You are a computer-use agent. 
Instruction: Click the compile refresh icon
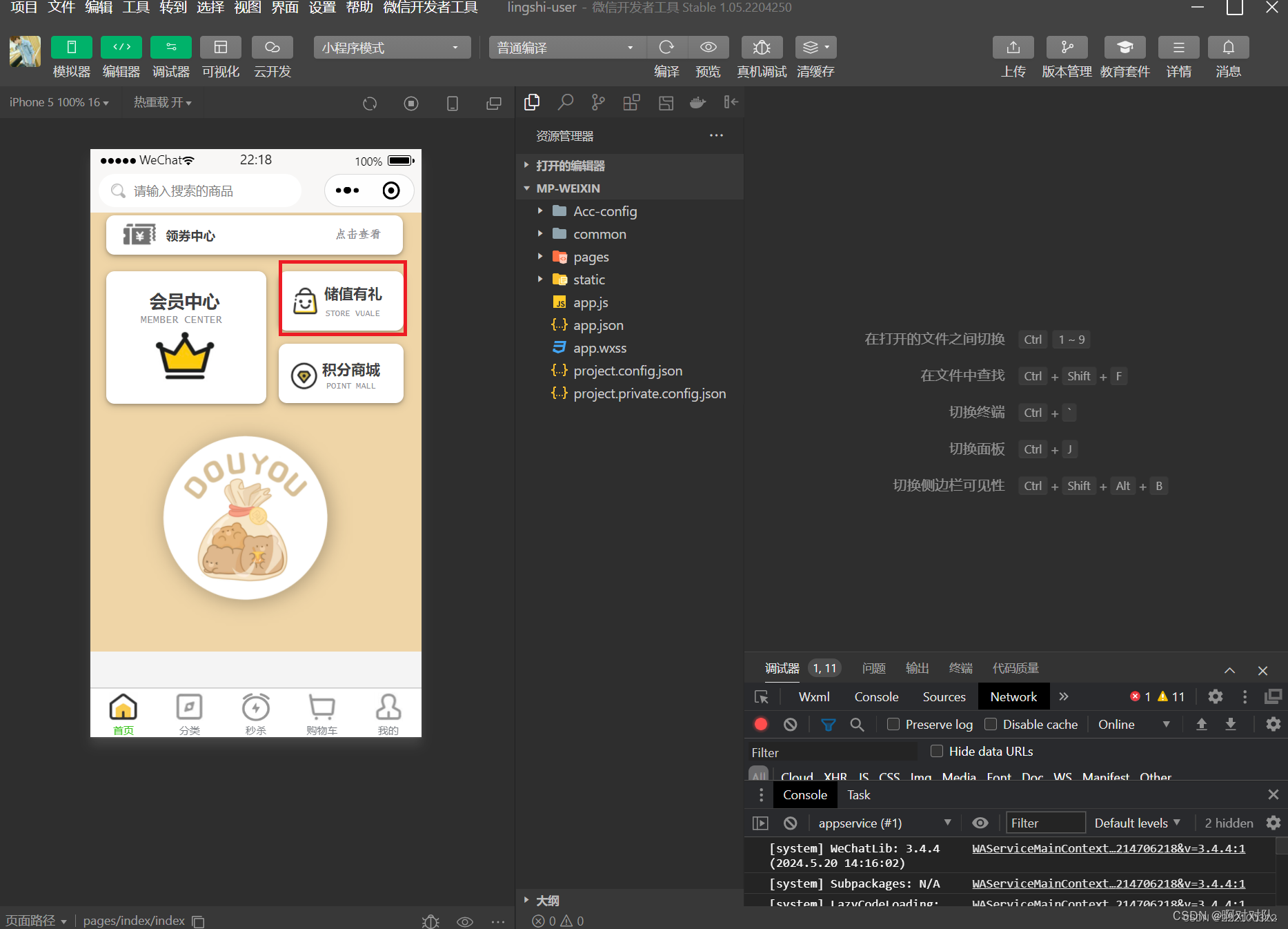[666, 48]
